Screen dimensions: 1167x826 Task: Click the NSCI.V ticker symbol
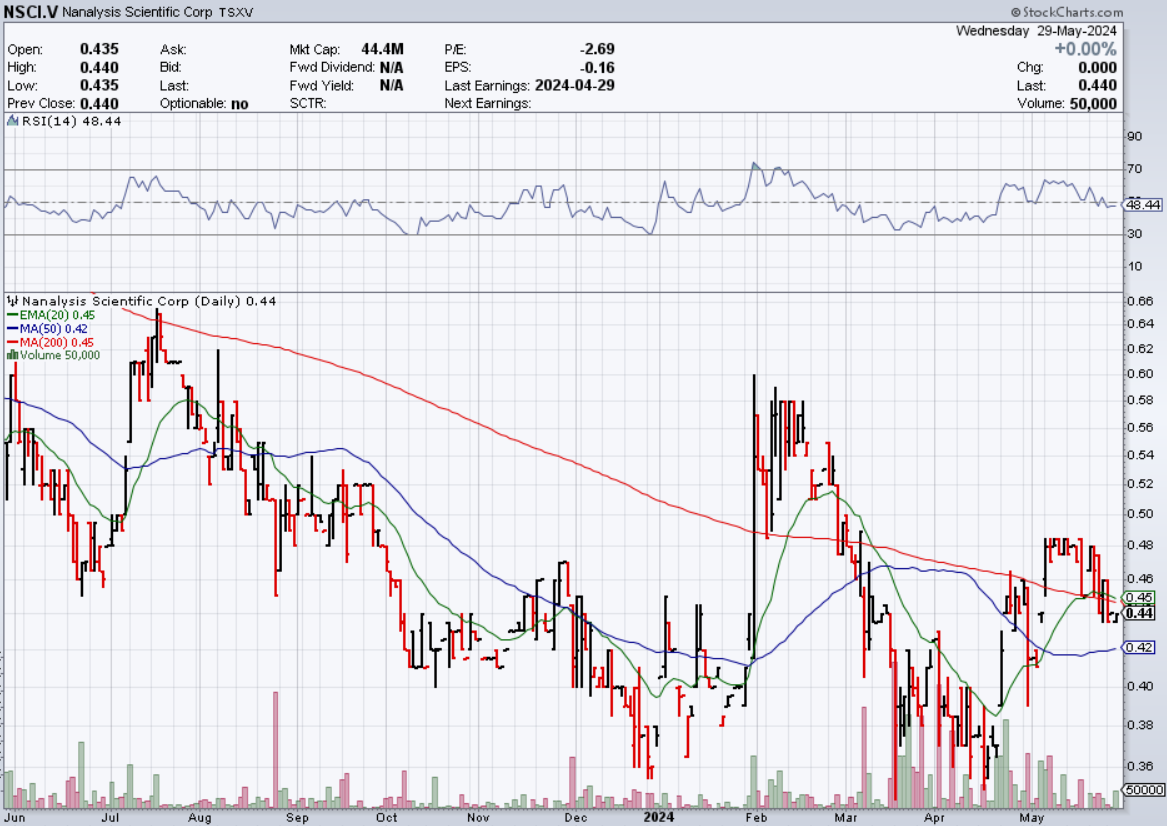pos(30,12)
